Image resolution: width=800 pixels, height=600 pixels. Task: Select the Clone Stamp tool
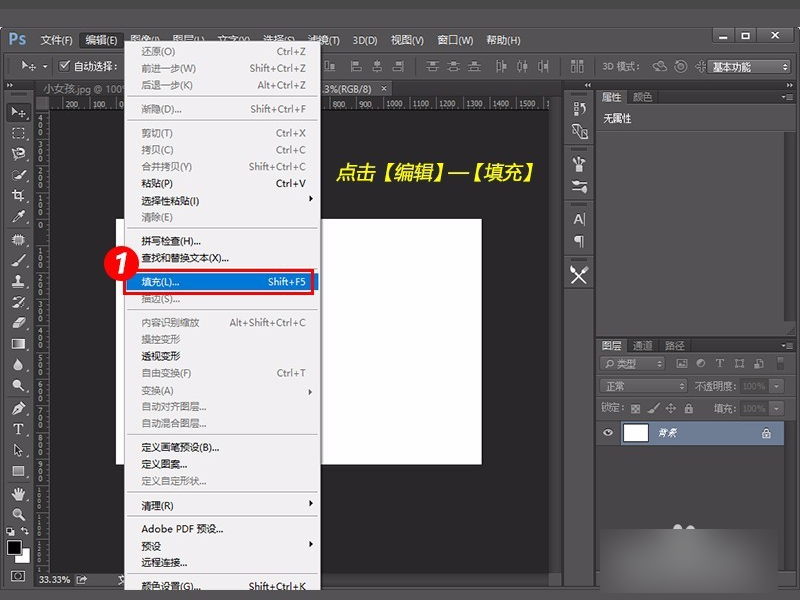tap(18, 281)
